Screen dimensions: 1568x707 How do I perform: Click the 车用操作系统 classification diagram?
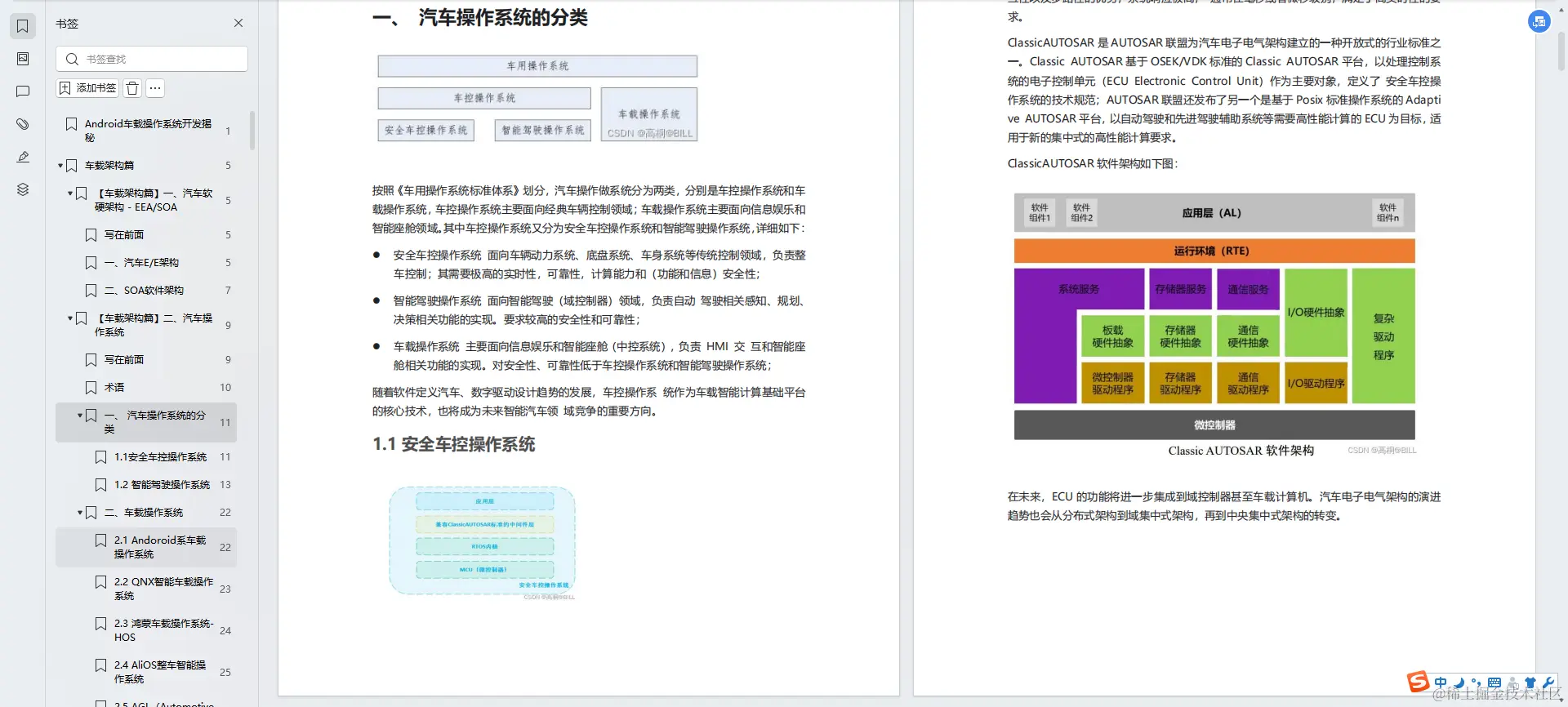[x=537, y=99]
